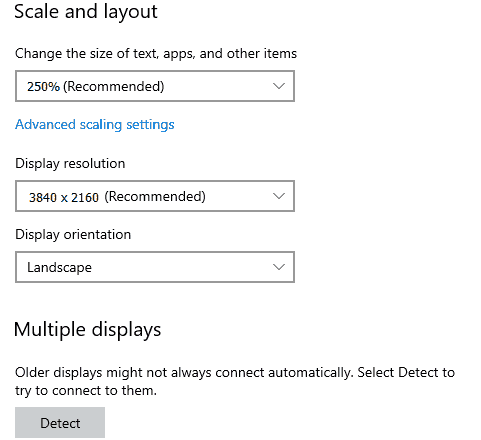Click '(Recommended)' text in the scaling box
The height and width of the screenshot is (440, 481).
(114, 87)
